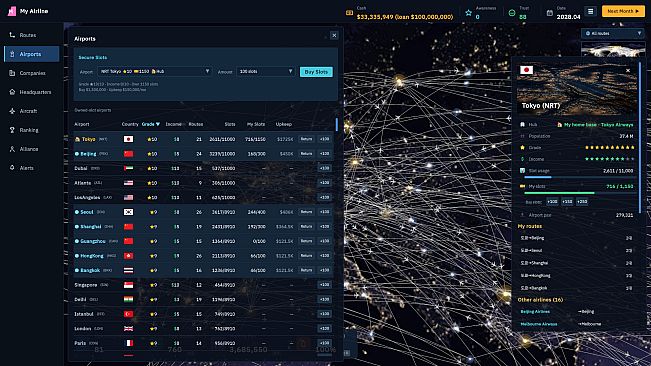This screenshot has height=366, width=651.
Task: Sort by the My Slots column header
Action: pyautogui.click(x=256, y=124)
